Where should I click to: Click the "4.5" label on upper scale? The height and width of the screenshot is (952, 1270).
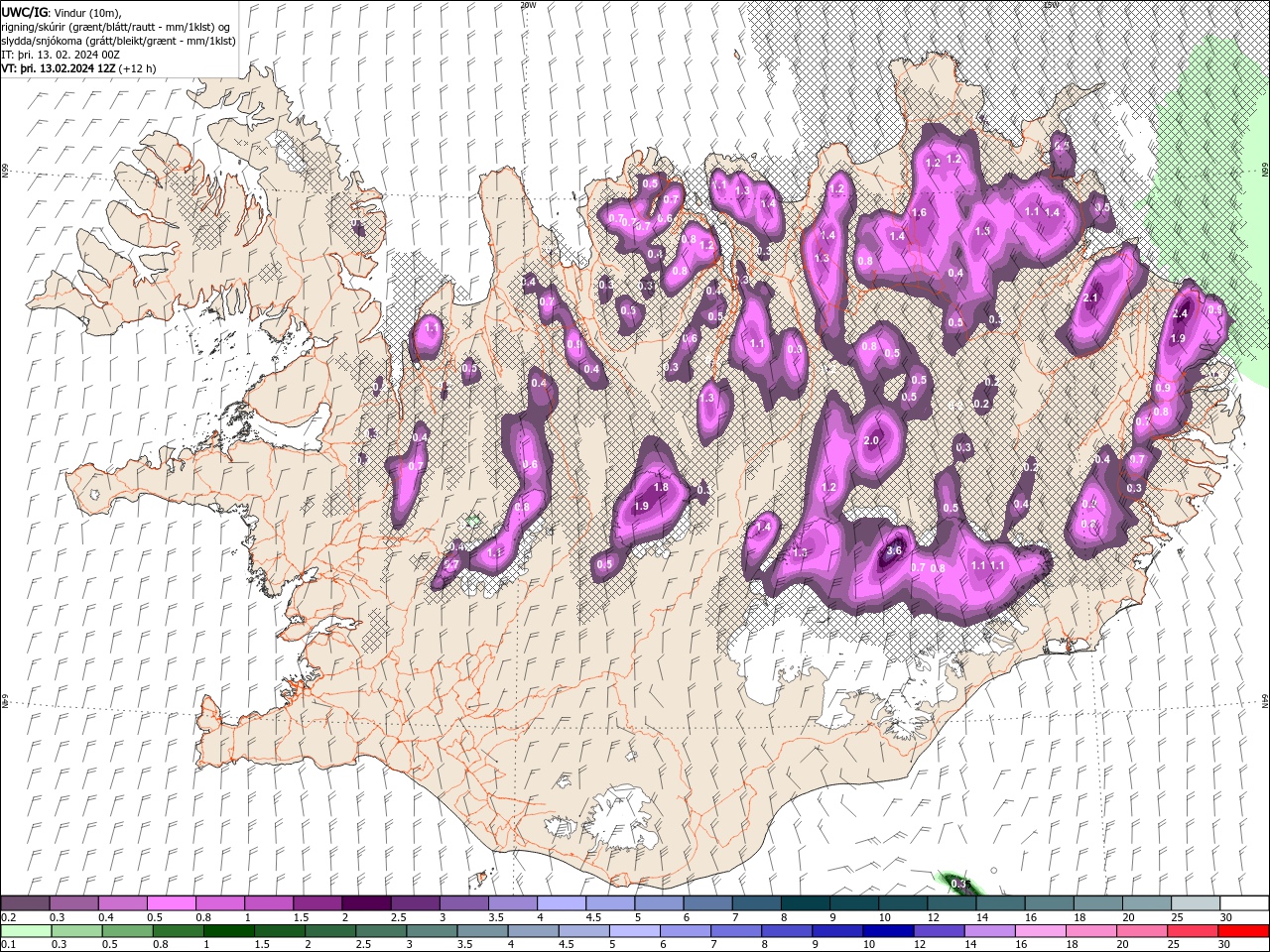click(x=593, y=917)
